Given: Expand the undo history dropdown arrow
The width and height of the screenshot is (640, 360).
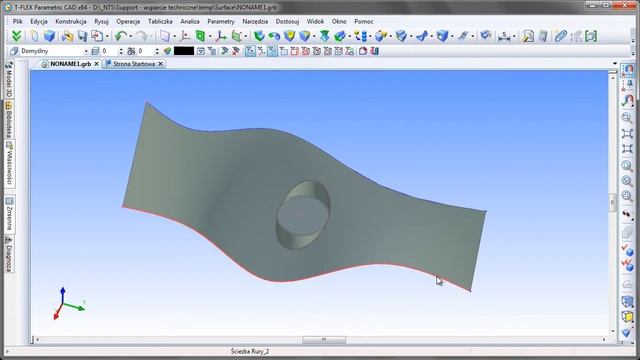Looking at the screenshot, I should pyautogui.click(x=130, y=37).
